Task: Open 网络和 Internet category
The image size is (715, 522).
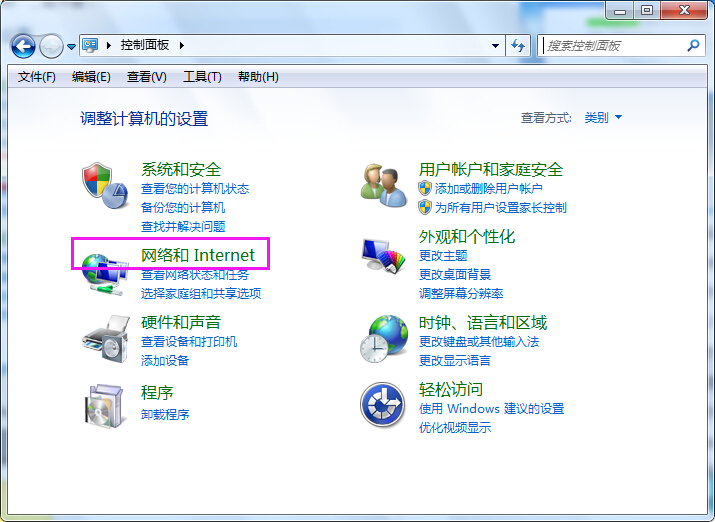Action: coord(197,255)
